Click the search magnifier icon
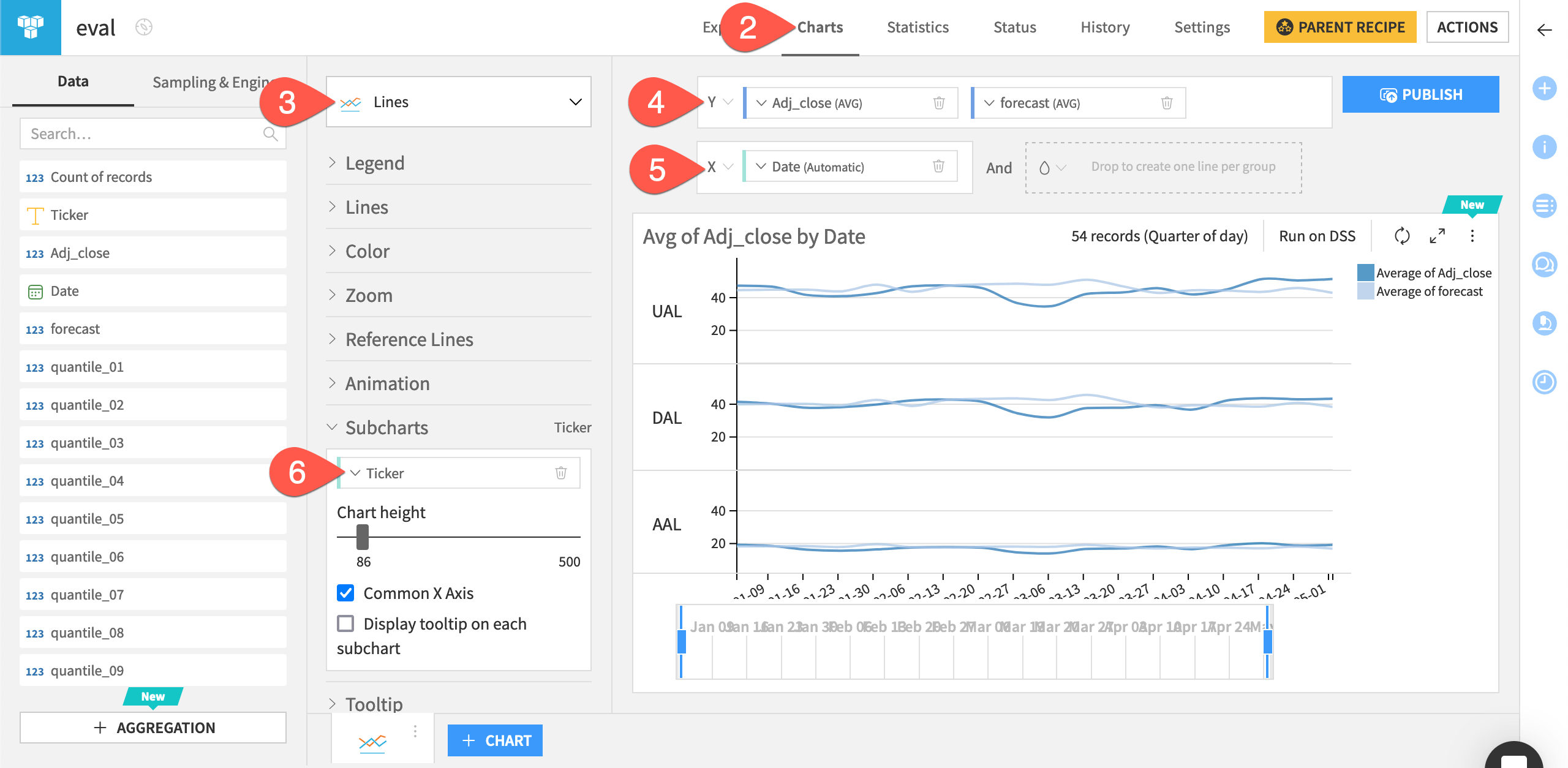1568x768 pixels. 270,134
